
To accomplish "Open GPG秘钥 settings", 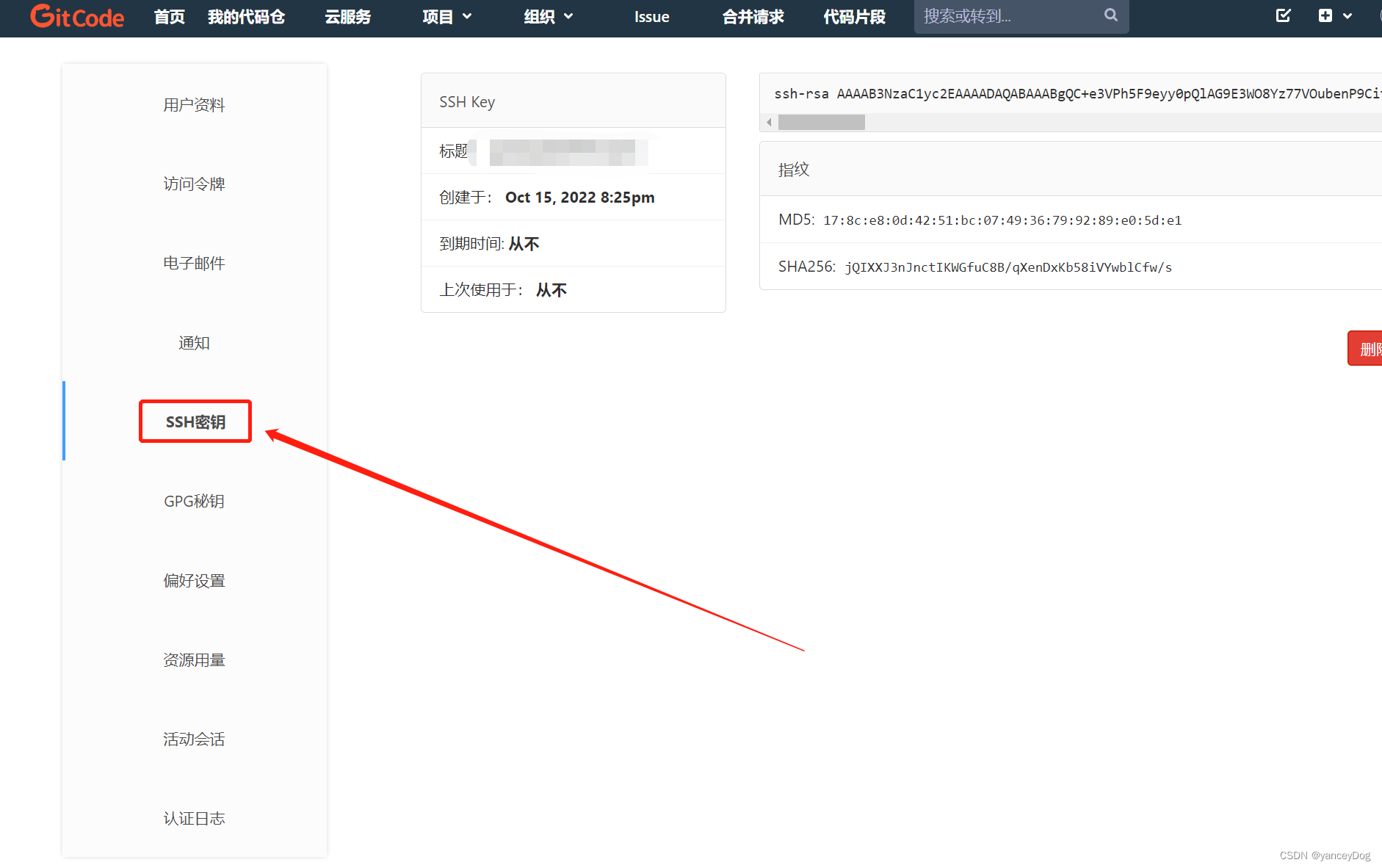I will (194, 501).
